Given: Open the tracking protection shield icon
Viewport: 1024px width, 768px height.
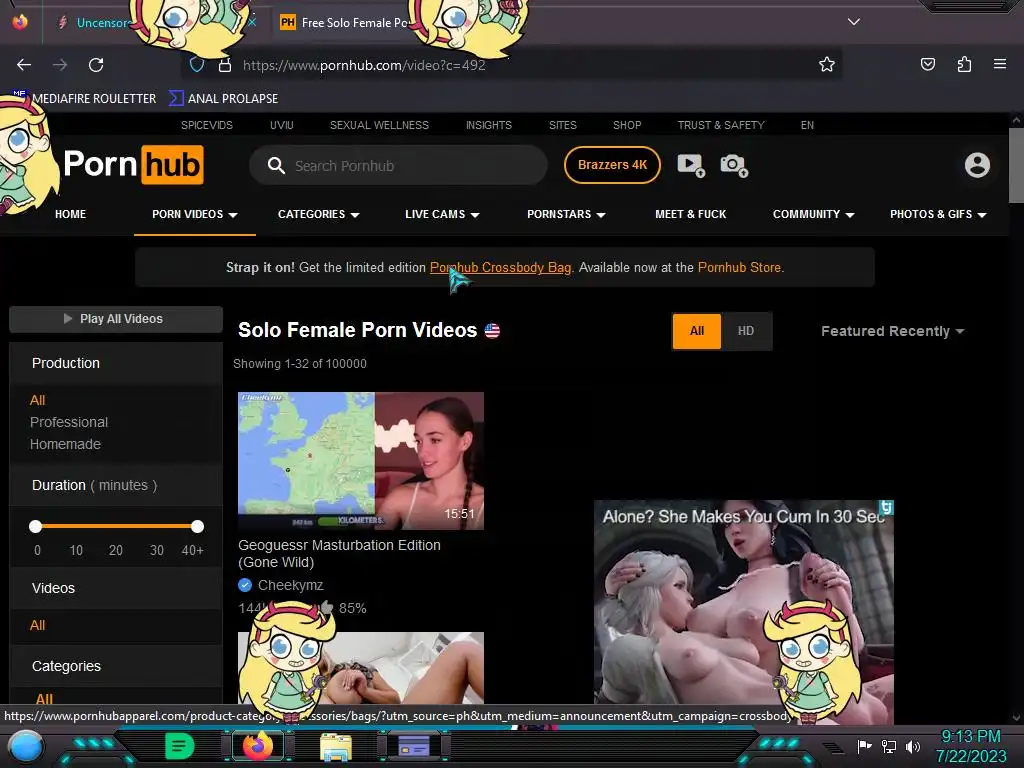Looking at the screenshot, I should click(x=197, y=65).
